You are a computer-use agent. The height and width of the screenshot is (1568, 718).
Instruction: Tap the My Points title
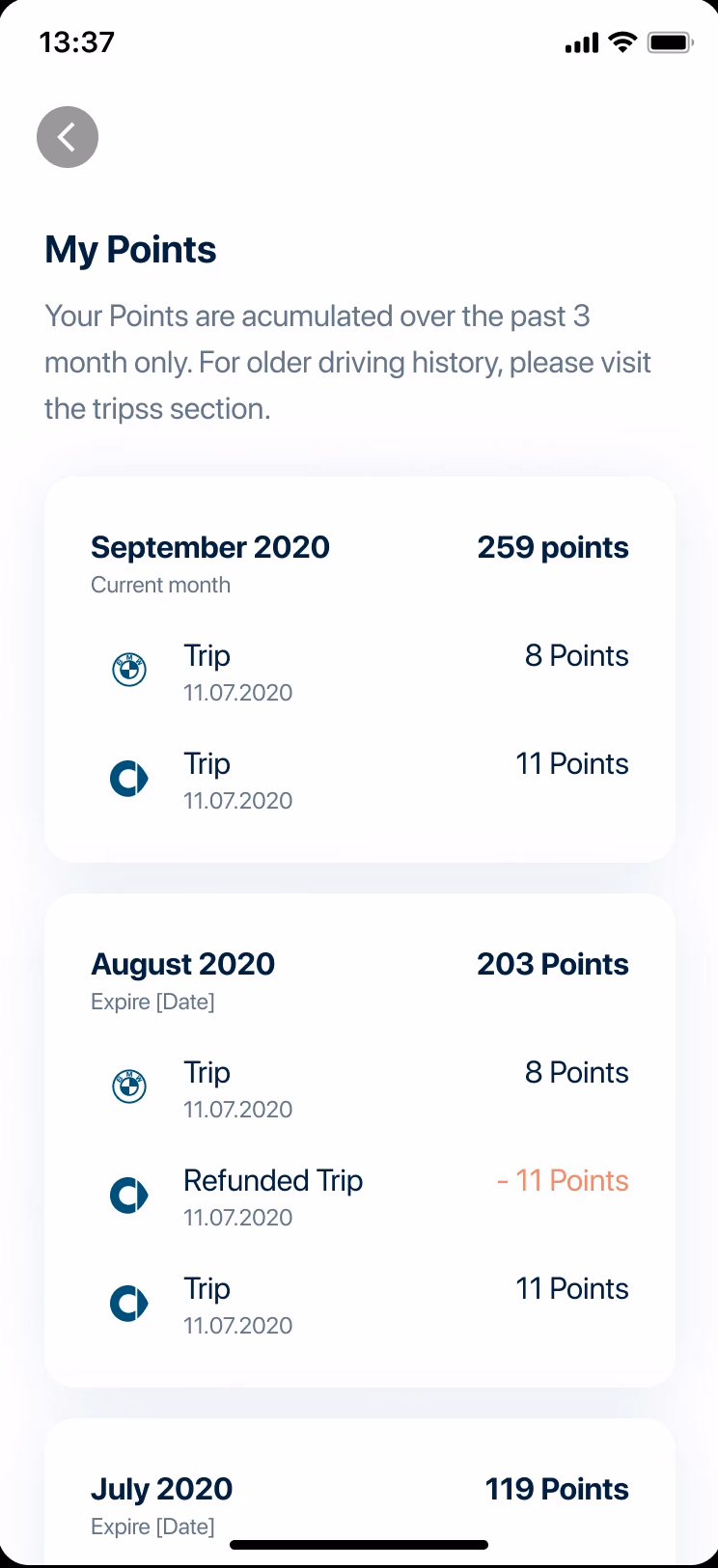(x=131, y=250)
